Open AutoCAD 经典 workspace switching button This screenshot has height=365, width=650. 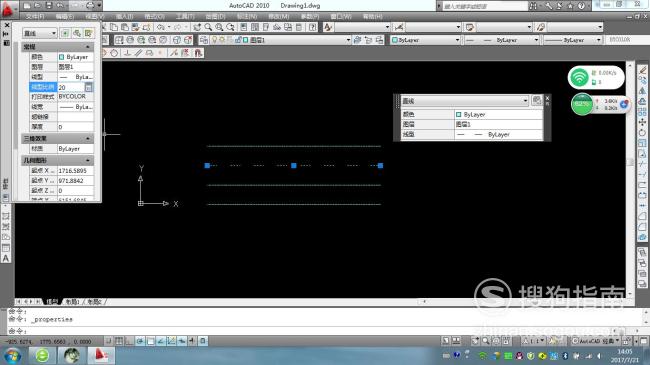tap(596, 341)
